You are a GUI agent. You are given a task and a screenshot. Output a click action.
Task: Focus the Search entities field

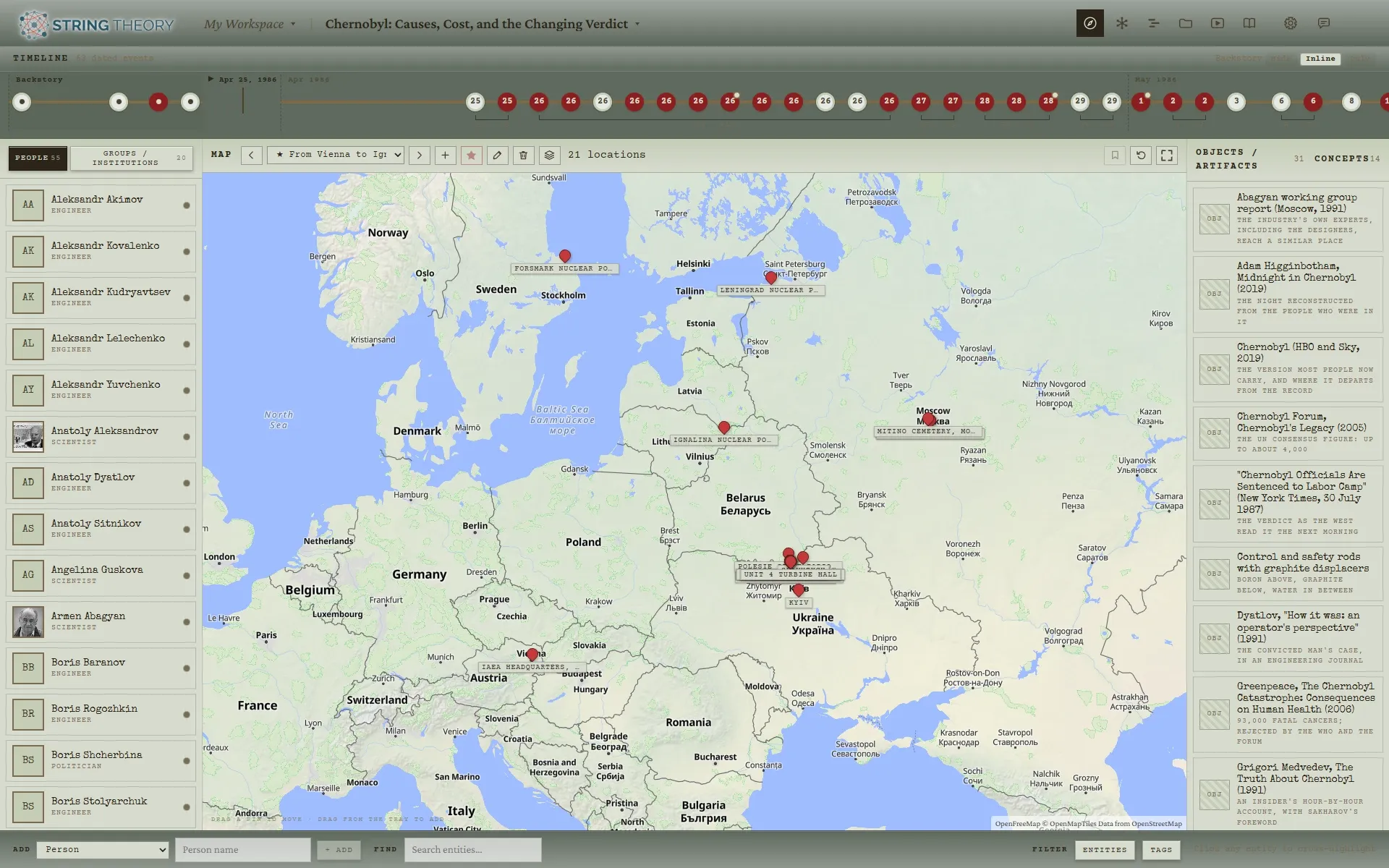[473, 850]
